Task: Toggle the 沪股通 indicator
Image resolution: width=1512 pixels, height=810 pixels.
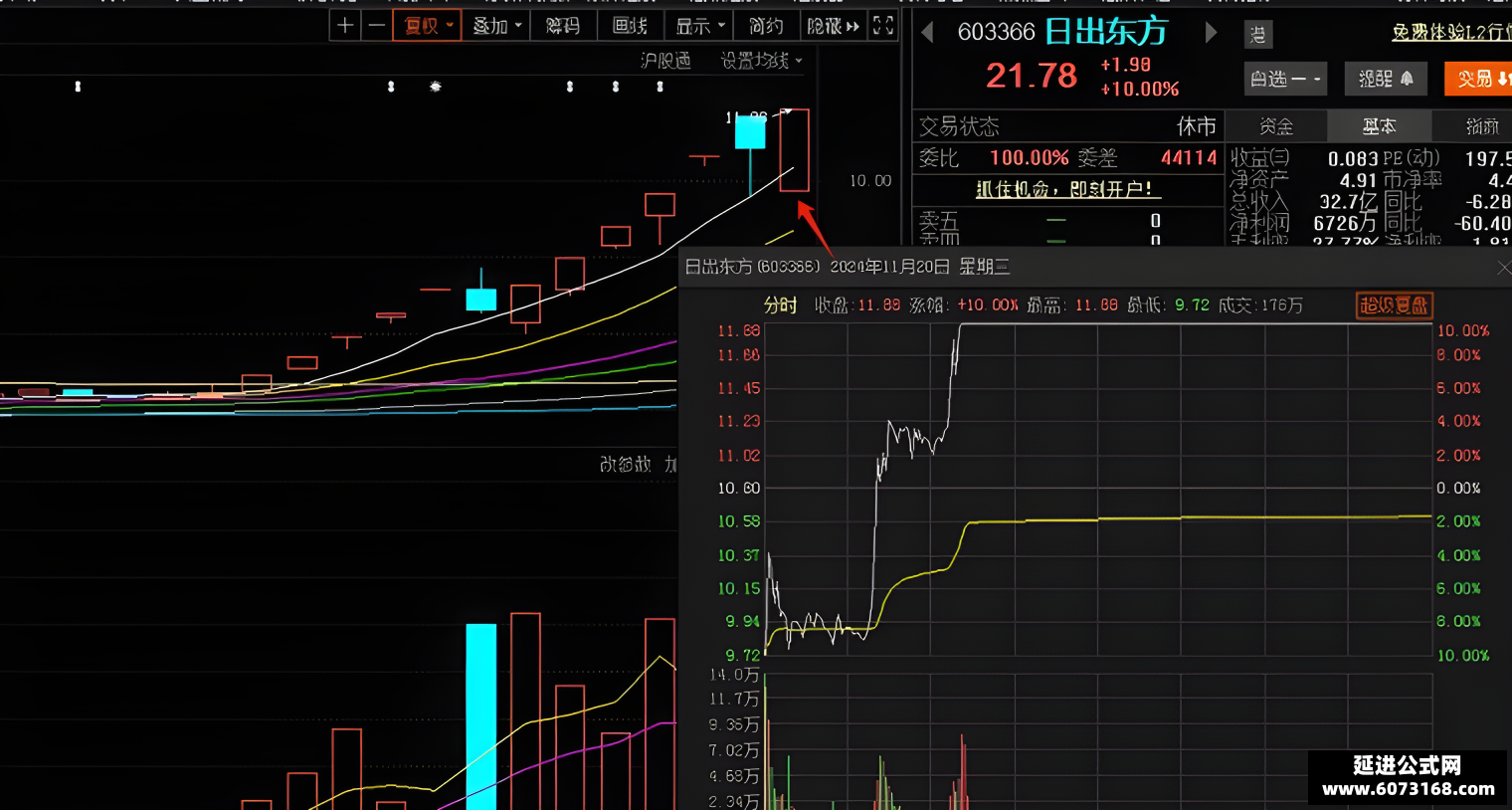Action: coord(665,61)
